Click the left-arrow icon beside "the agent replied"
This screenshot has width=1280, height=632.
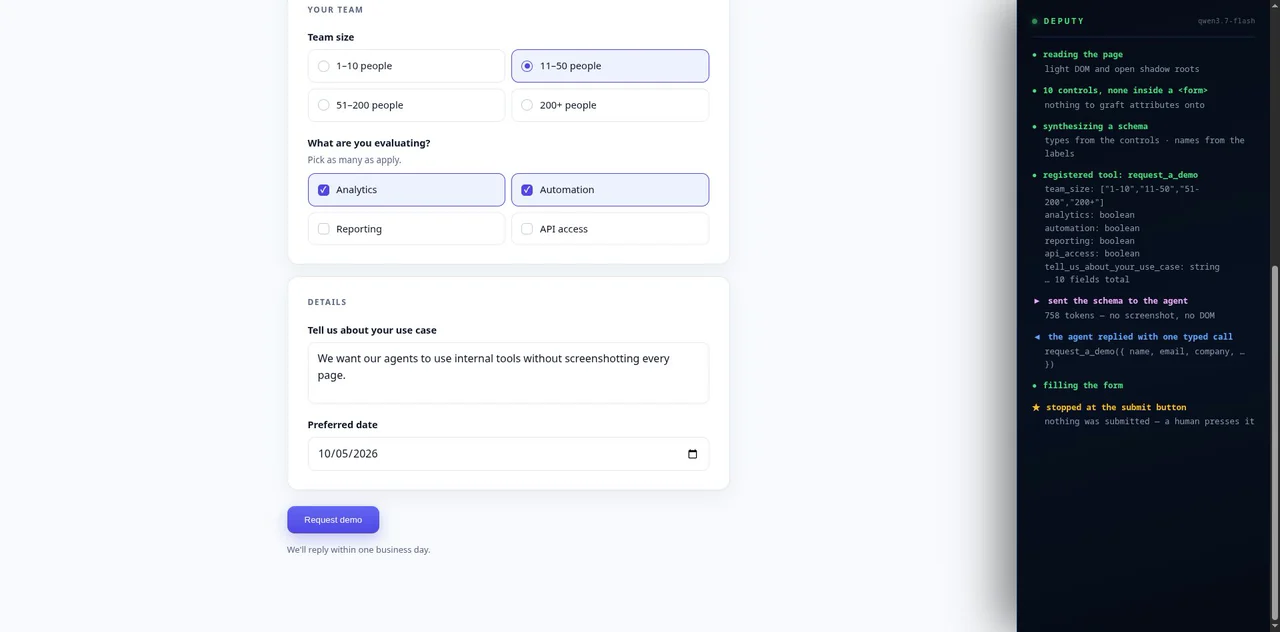(x=1036, y=337)
